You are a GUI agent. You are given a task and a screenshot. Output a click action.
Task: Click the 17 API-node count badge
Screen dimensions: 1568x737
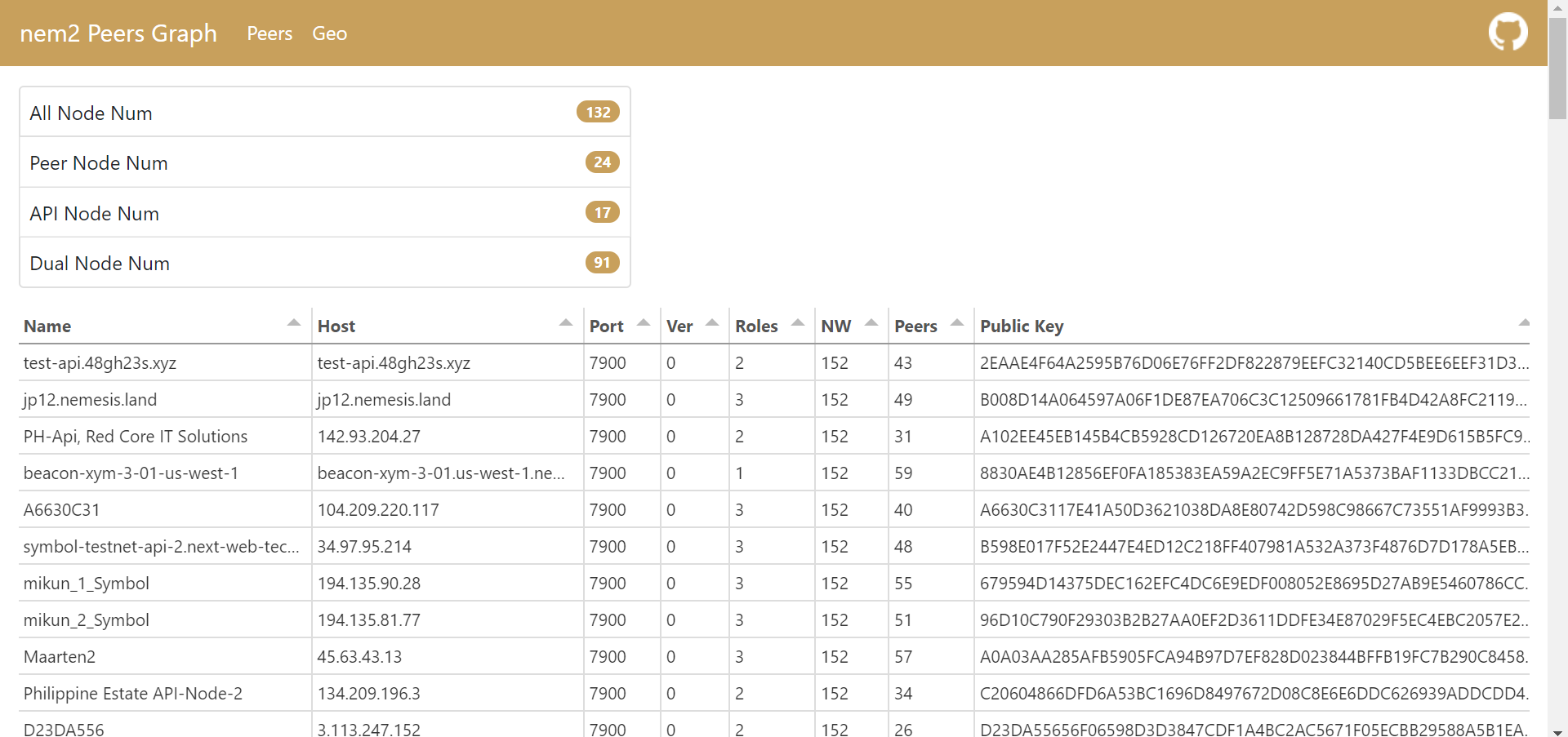[x=603, y=212]
